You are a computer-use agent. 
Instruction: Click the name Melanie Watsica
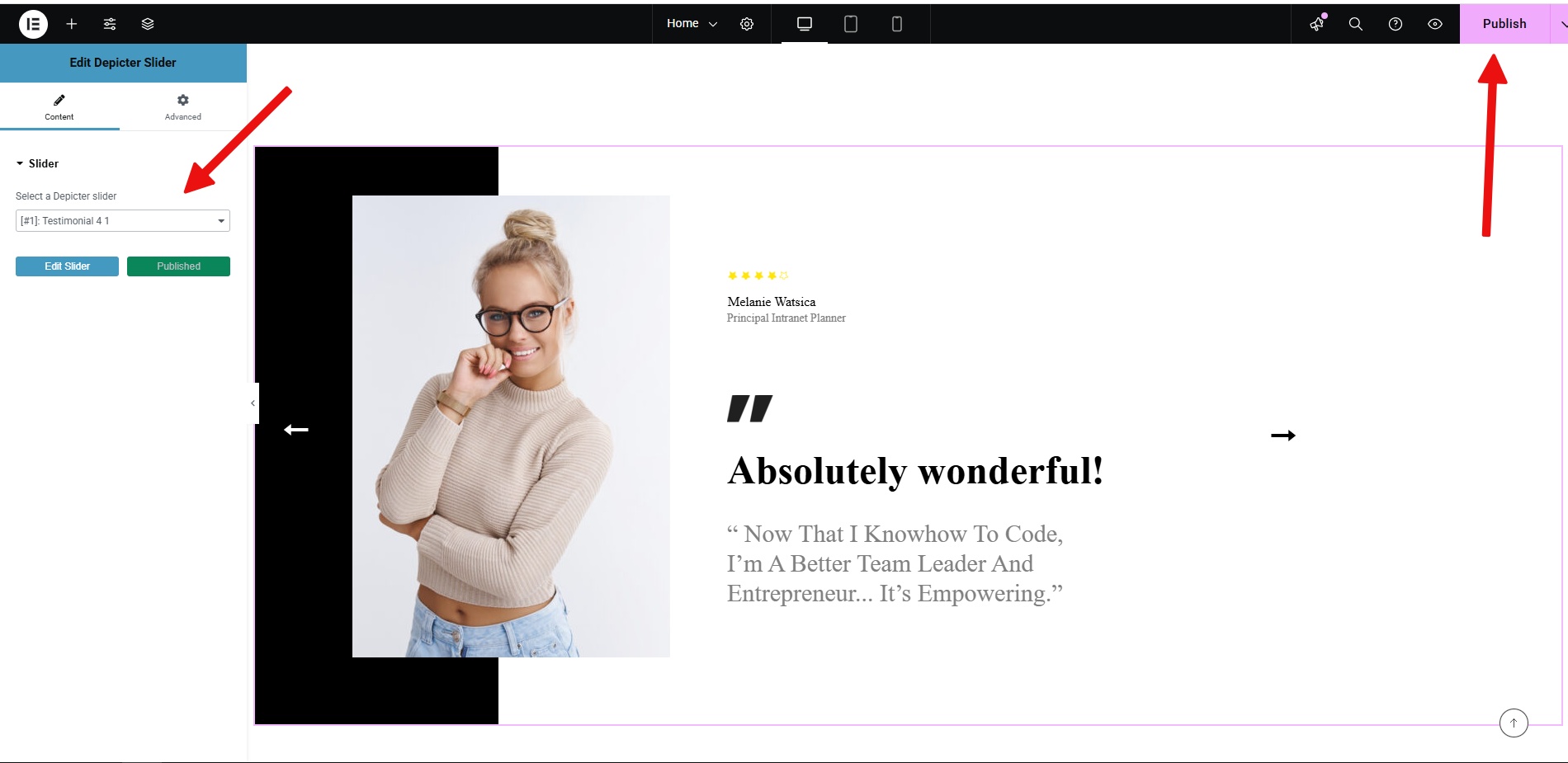(772, 302)
